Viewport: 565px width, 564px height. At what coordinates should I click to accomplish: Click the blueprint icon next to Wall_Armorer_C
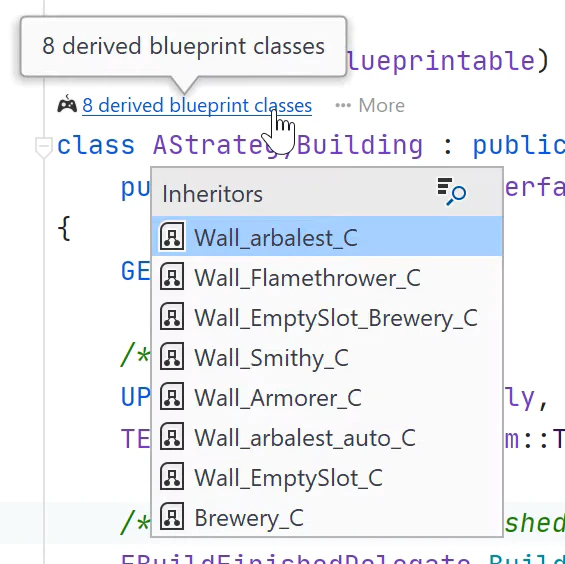(172, 396)
